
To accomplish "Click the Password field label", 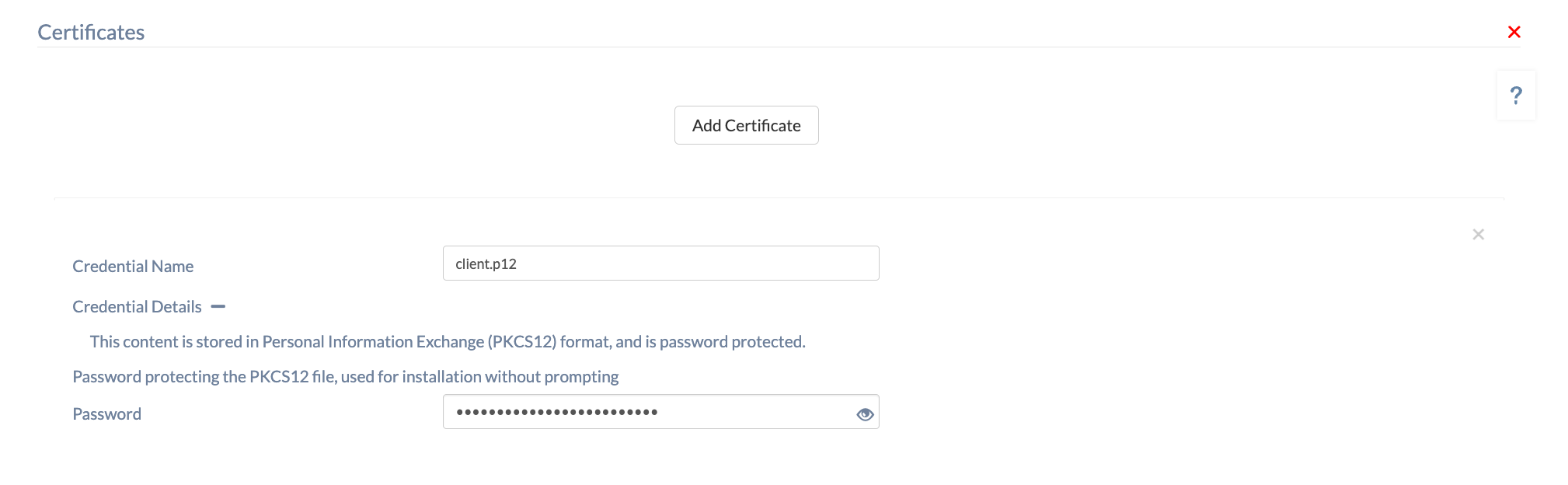I will pyautogui.click(x=106, y=413).
